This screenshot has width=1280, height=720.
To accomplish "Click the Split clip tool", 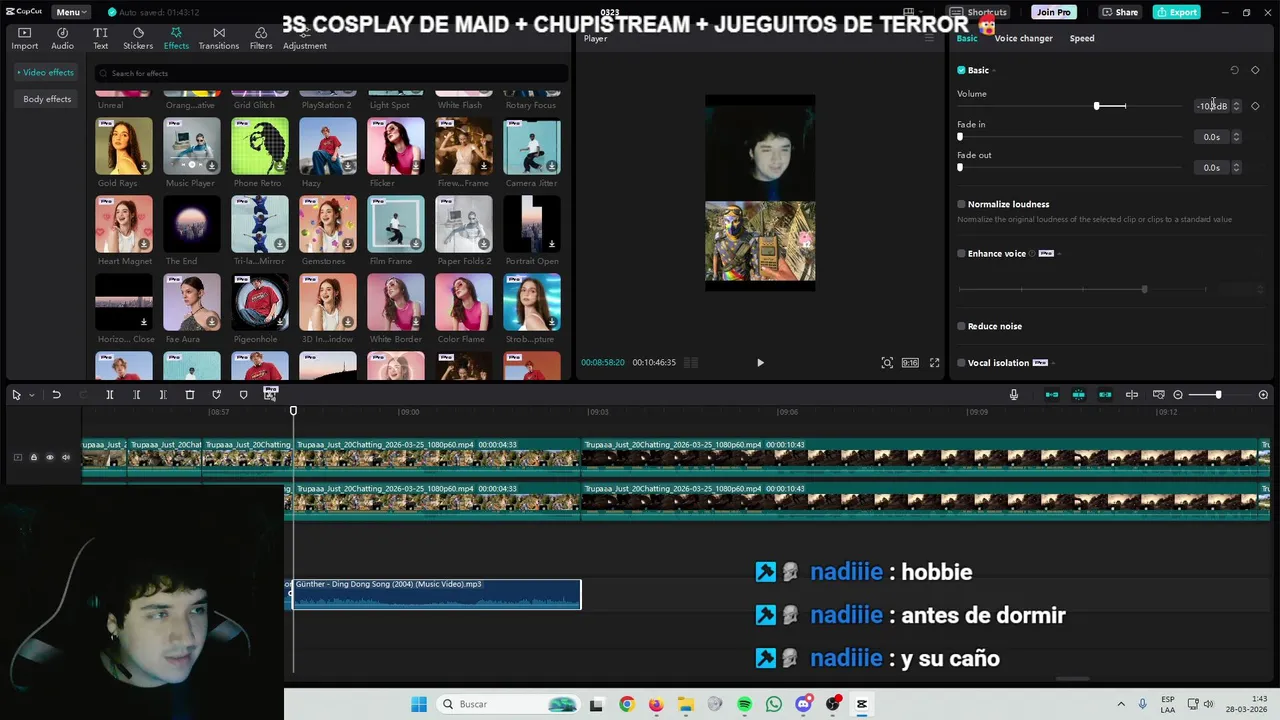I will [x=110, y=395].
